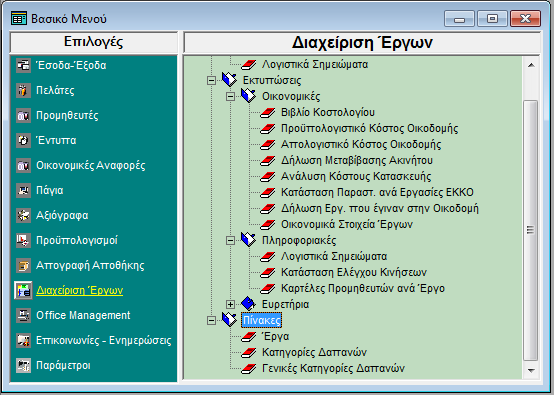This screenshot has height=395, width=554.
Task: Open the Επικοινωνίες - Ενημερώσεις option label
Action: 104,341
